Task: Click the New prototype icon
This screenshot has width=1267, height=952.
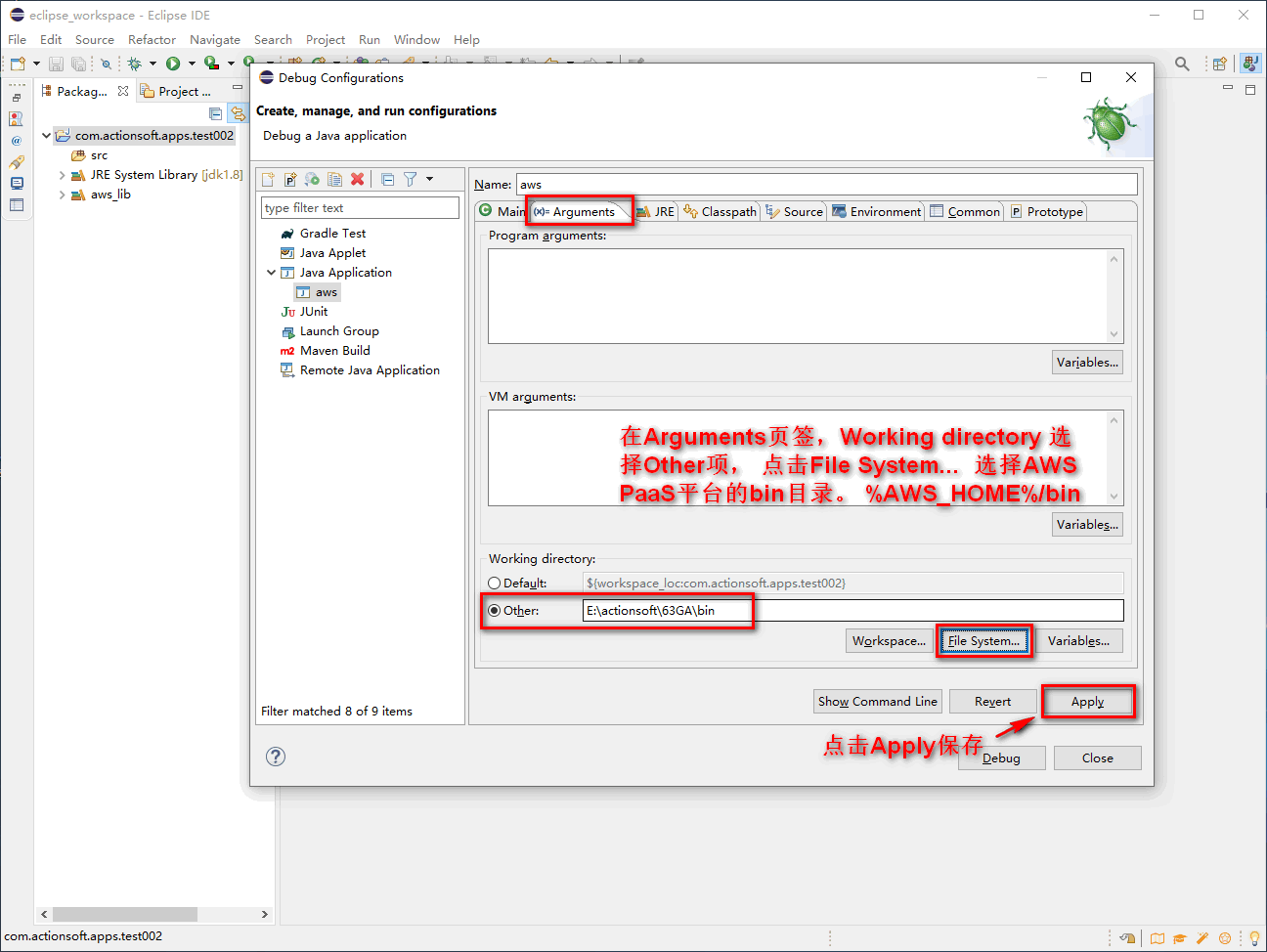Action: [290, 180]
